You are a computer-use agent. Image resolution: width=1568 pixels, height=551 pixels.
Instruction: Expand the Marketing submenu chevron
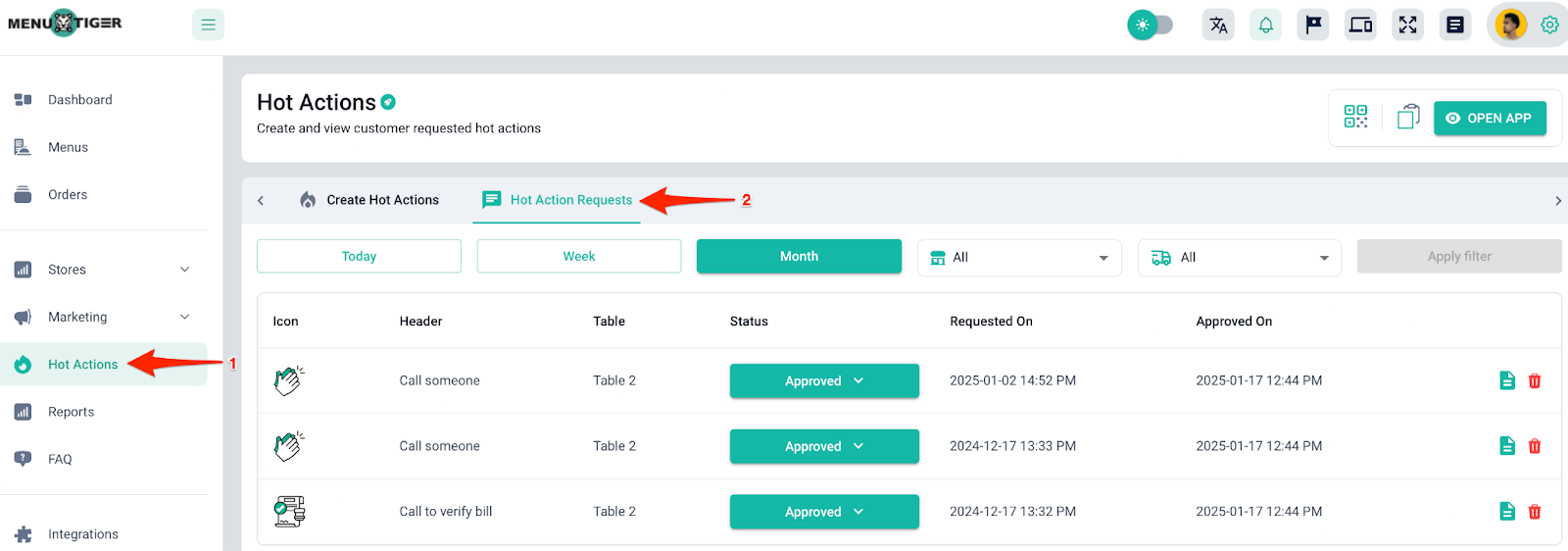[x=185, y=317]
